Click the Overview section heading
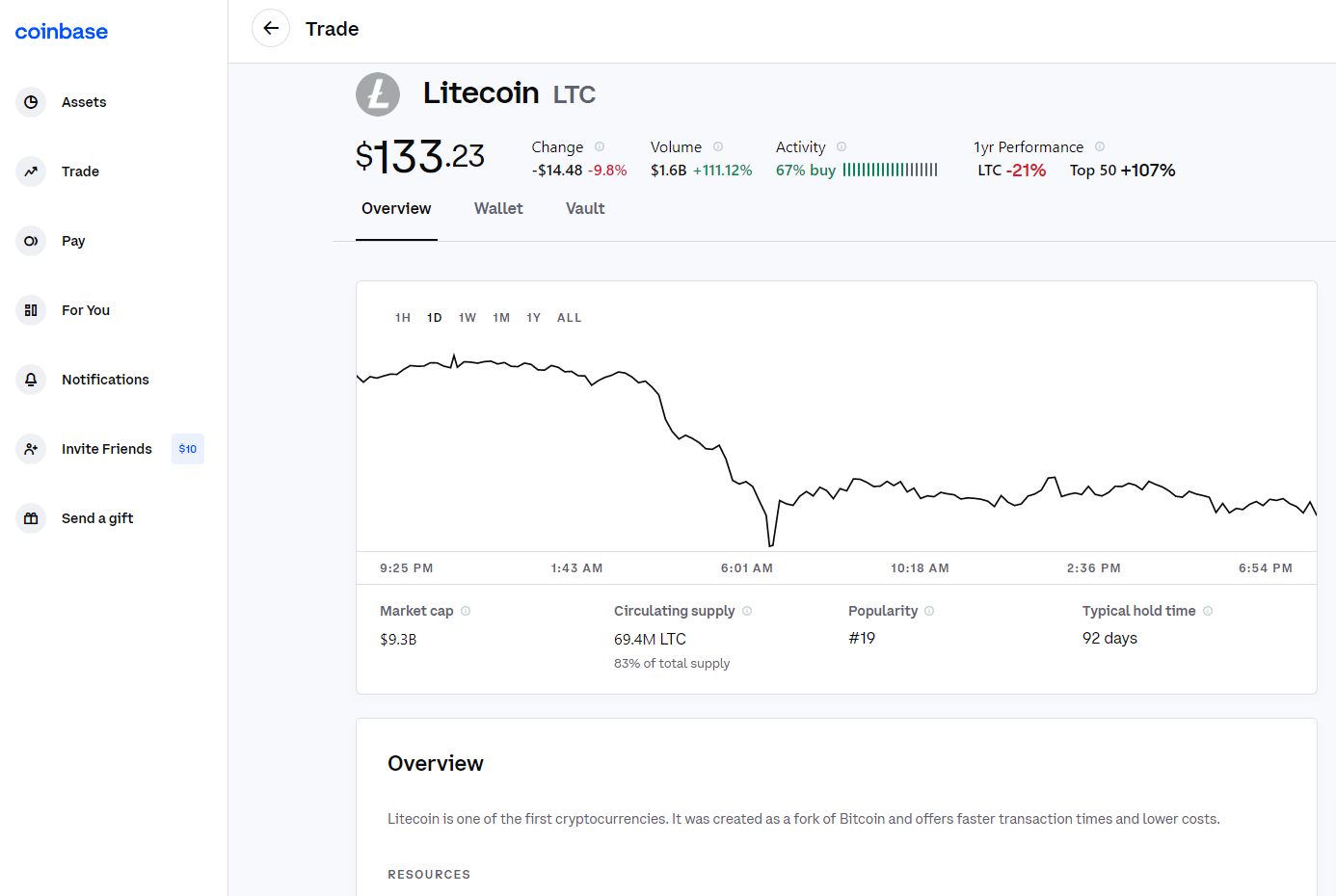Image resolution: width=1336 pixels, height=896 pixels. [x=436, y=763]
